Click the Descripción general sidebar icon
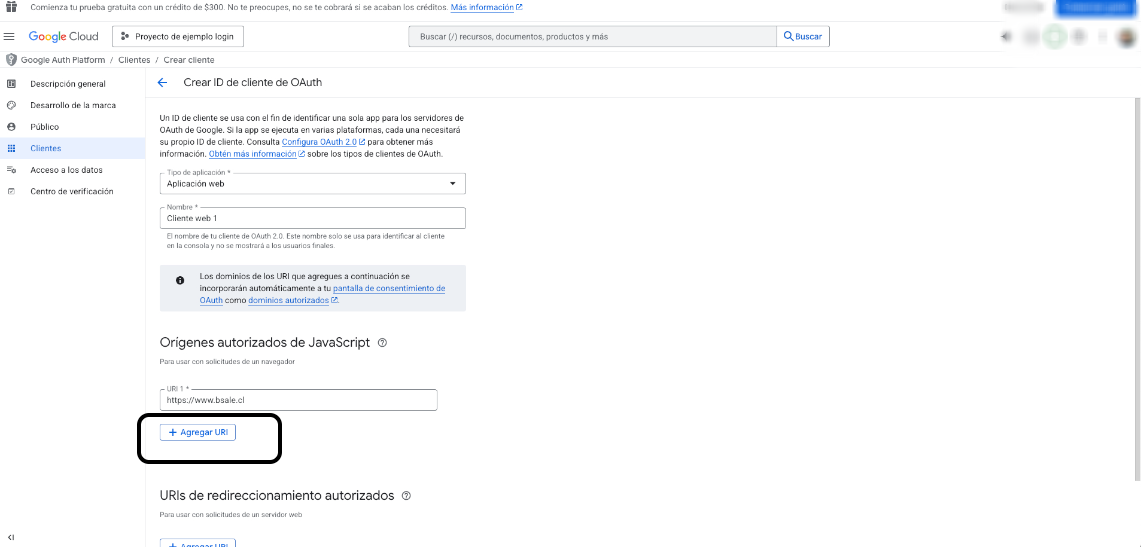This screenshot has width=1141, height=547. 11,84
